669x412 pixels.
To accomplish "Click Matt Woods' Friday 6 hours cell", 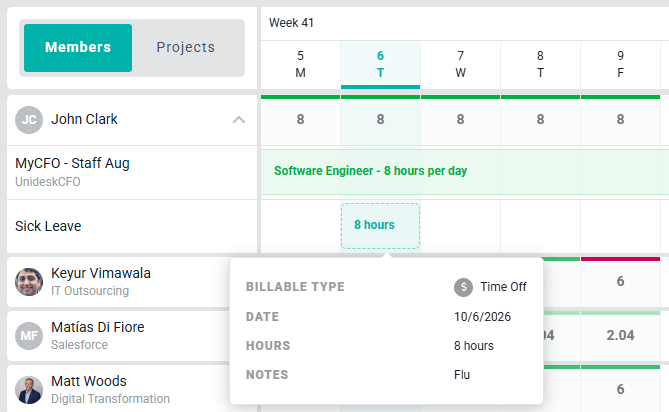I will click(620, 389).
